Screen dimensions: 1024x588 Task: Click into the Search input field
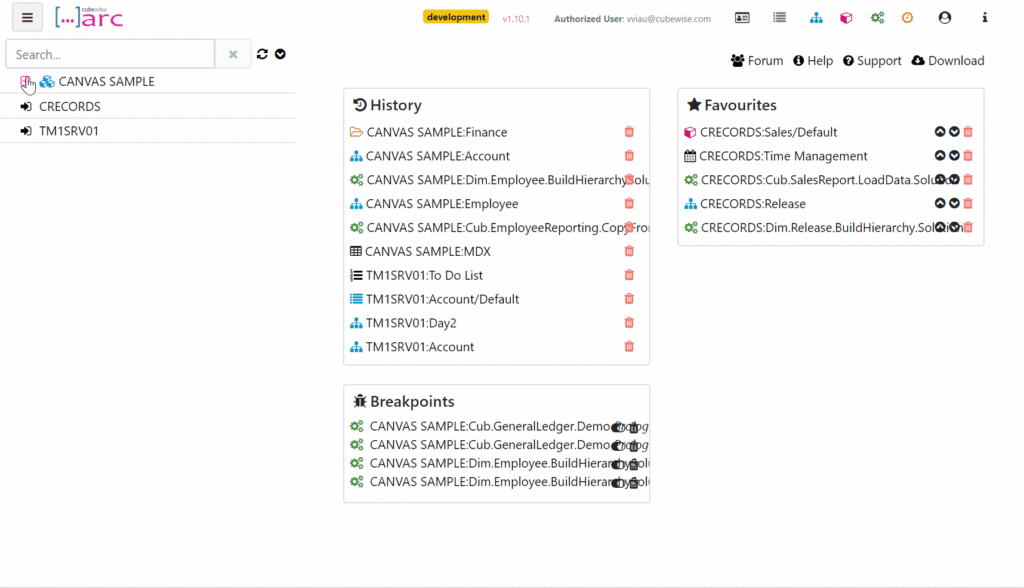pos(110,54)
